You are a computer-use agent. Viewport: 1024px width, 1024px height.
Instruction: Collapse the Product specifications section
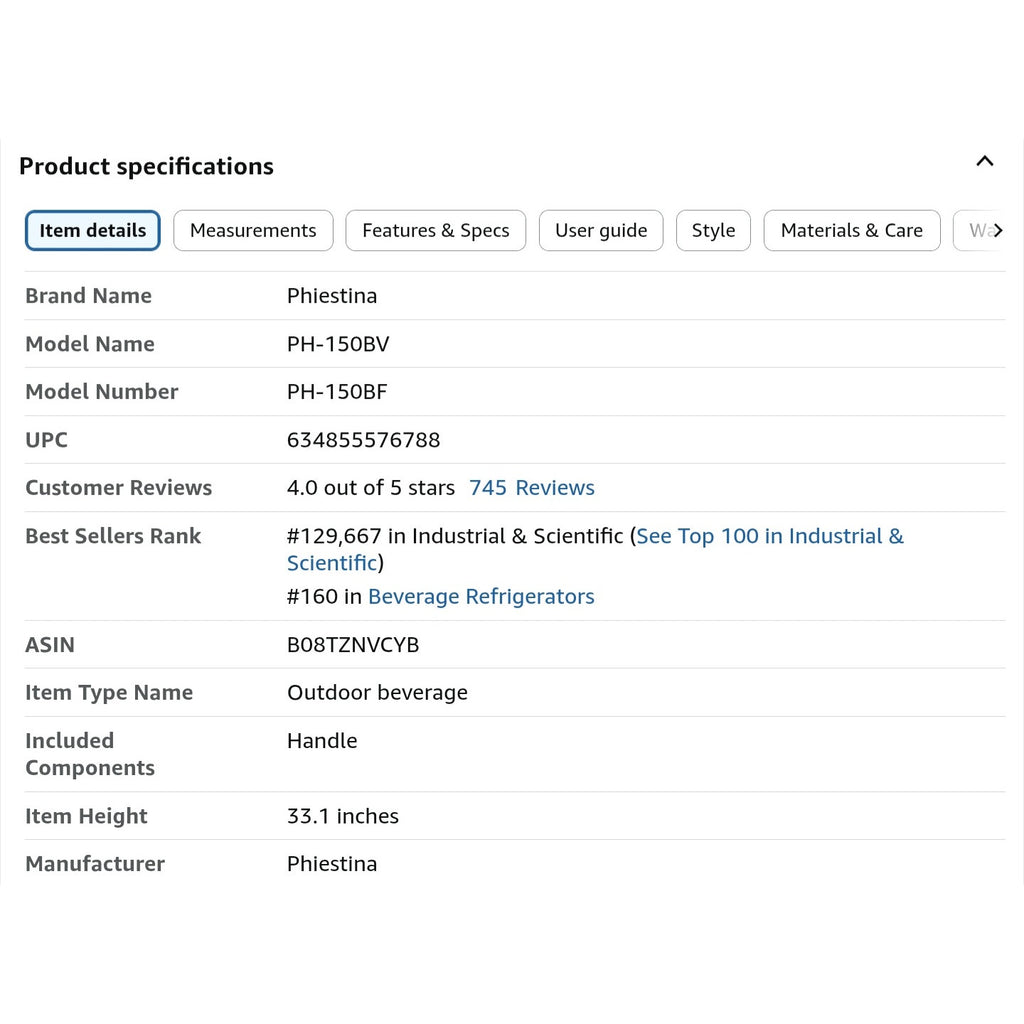coord(984,161)
